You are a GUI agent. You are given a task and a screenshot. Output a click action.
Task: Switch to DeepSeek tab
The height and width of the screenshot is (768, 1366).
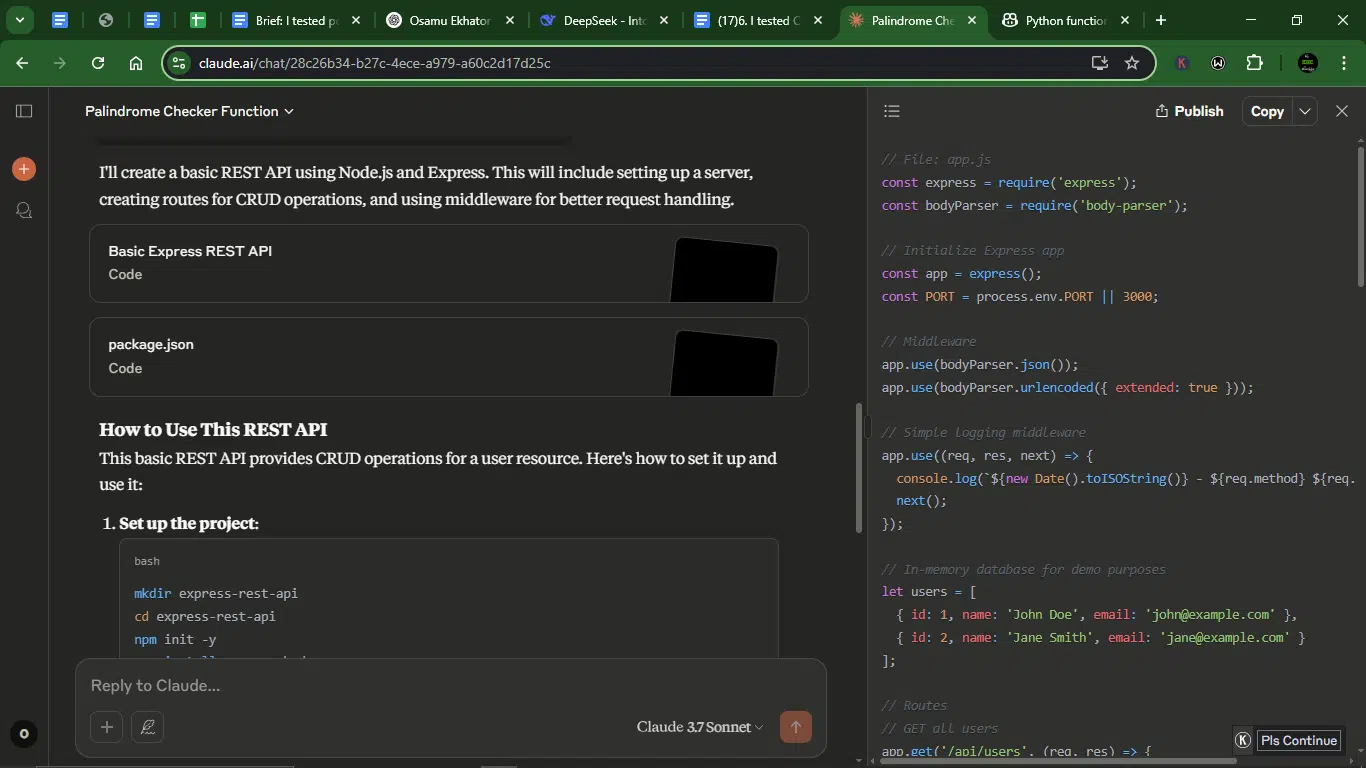603,20
